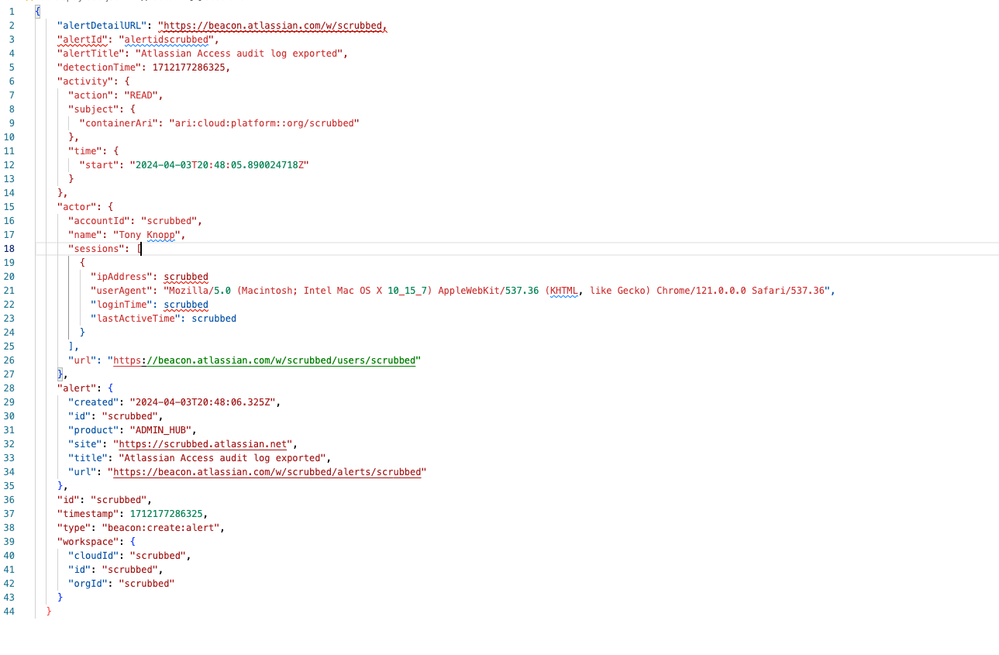Click the userAgent Mozilla/5.0 string
The height and width of the screenshot is (655, 999).
(496, 291)
